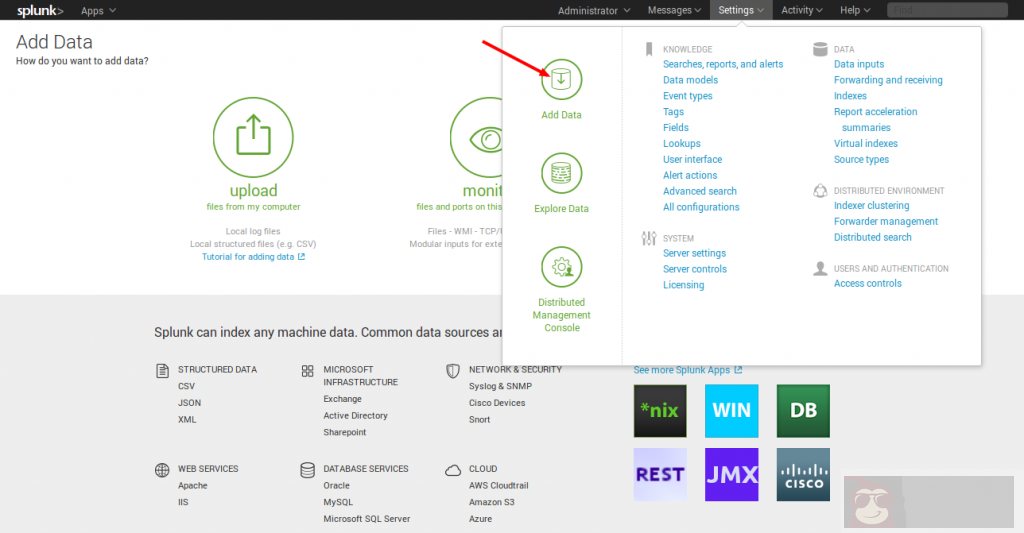Open Data inputs
Screen dimensions: 1024x533
point(859,64)
